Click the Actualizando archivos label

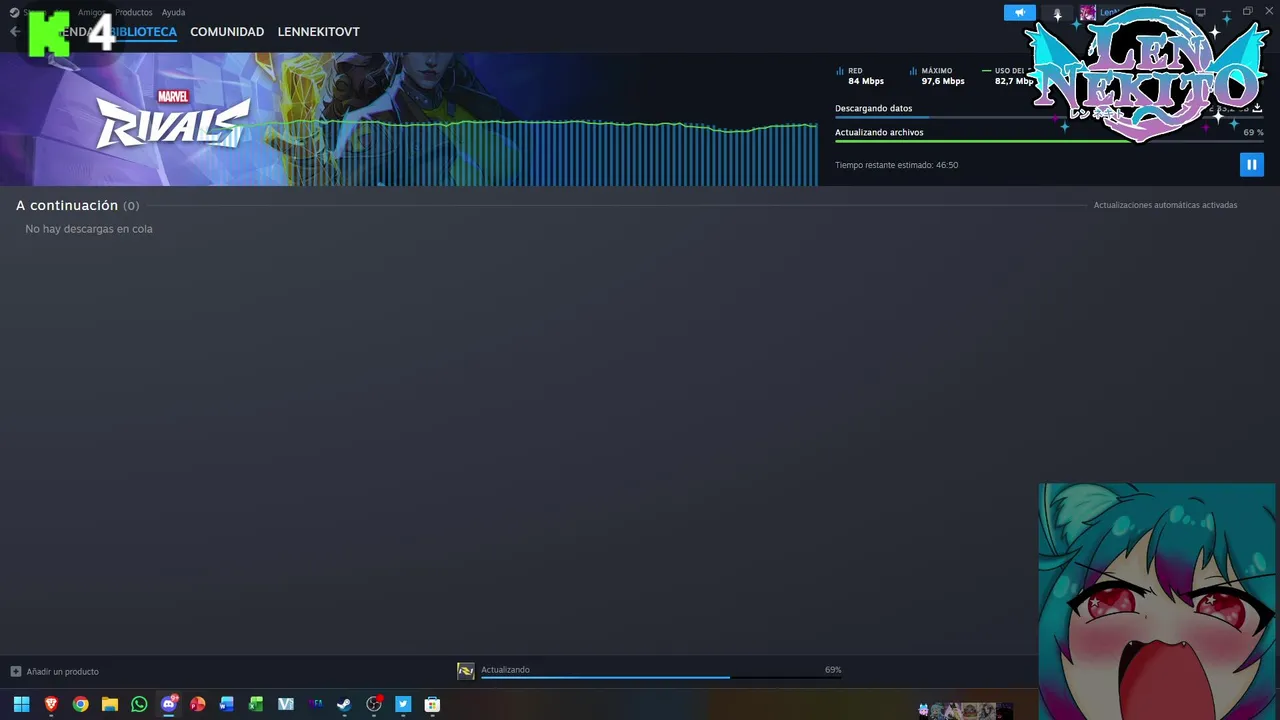coord(879,132)
